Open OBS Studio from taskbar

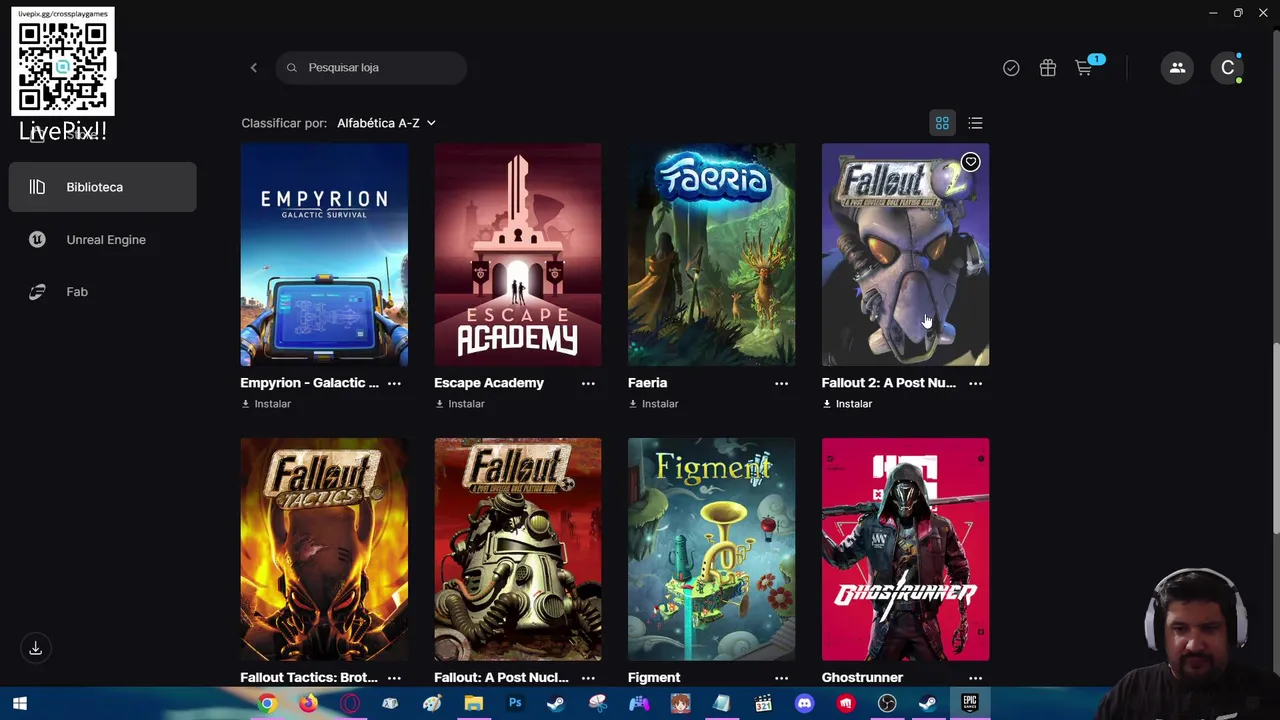point(887,704)
